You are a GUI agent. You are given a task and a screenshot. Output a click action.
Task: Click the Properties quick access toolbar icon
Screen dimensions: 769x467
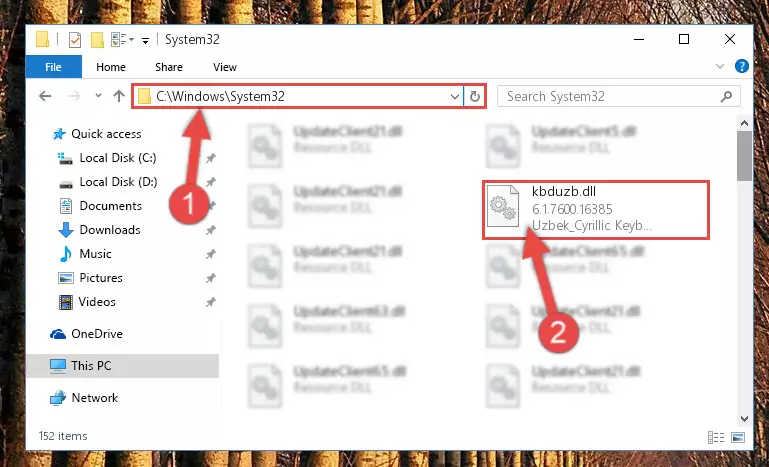click(x=75, y=40)
